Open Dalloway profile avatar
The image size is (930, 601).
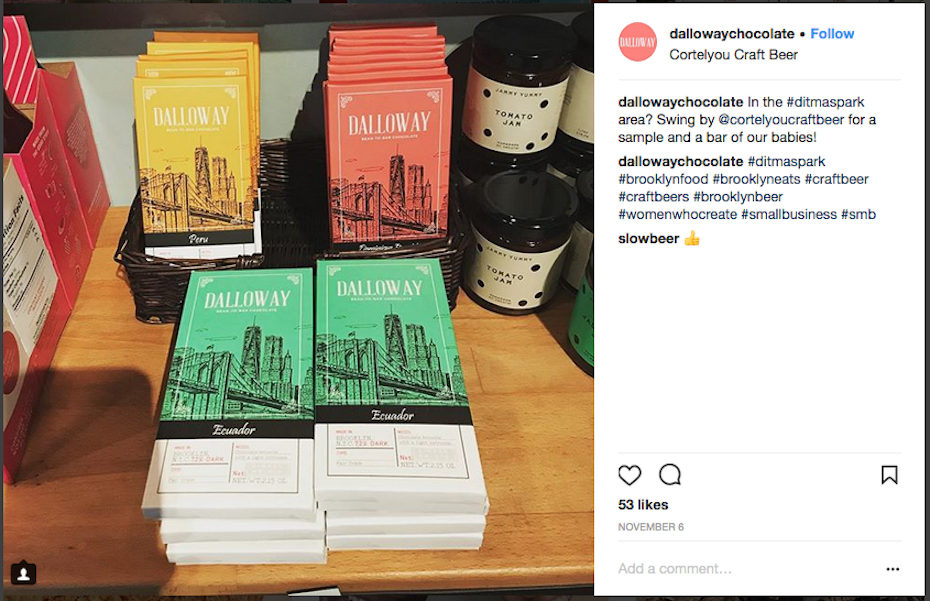[638, 42]
